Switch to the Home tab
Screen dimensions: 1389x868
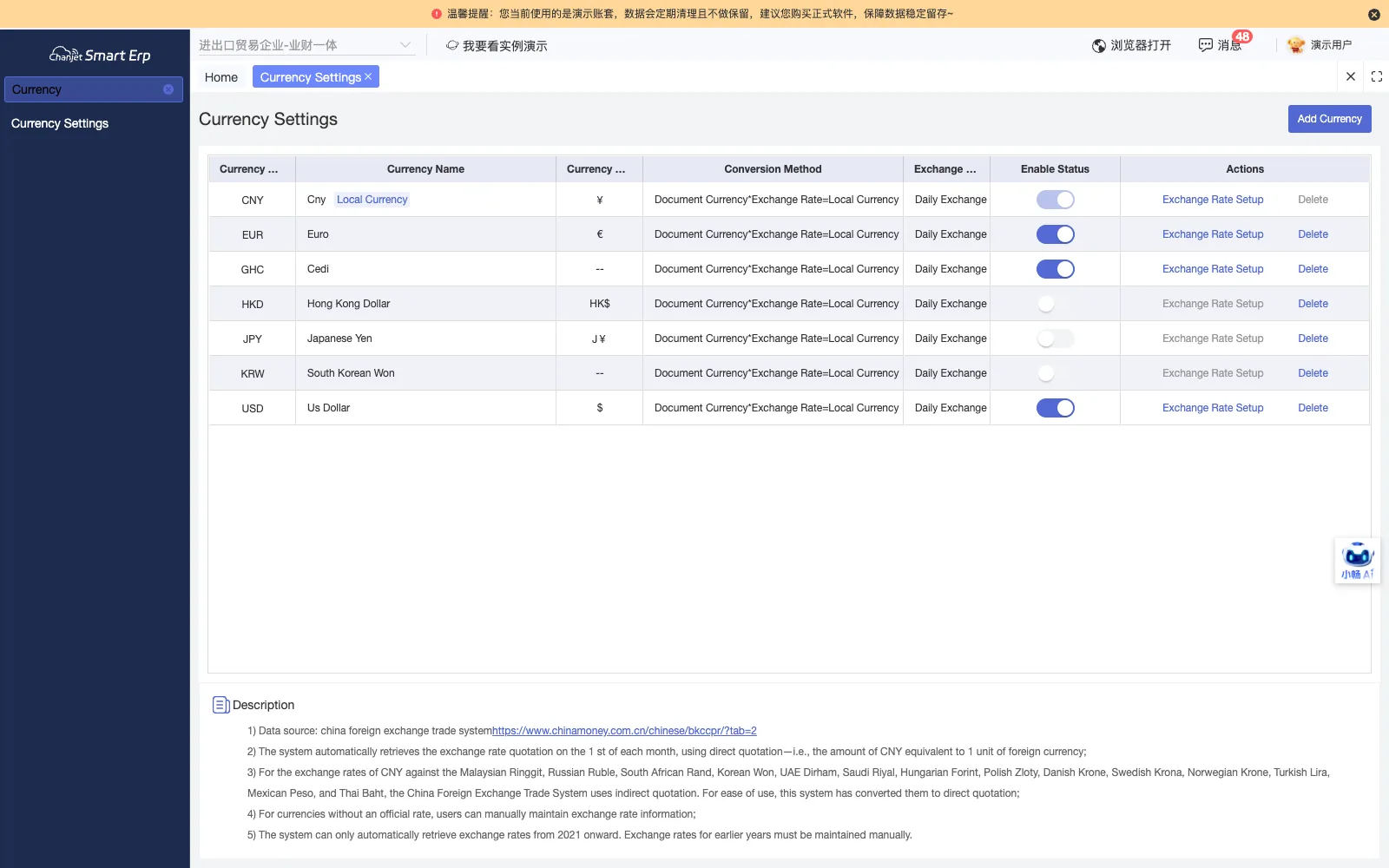tap(221, 77)
